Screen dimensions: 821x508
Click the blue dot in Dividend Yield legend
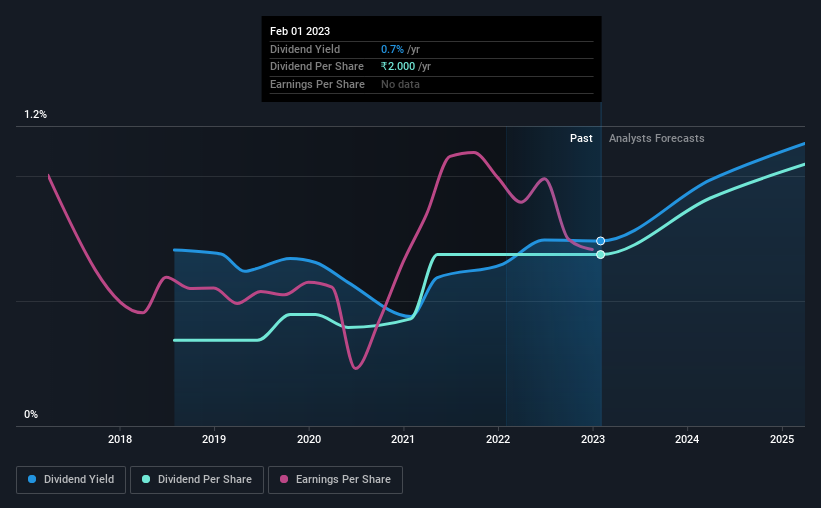[32, 479]
